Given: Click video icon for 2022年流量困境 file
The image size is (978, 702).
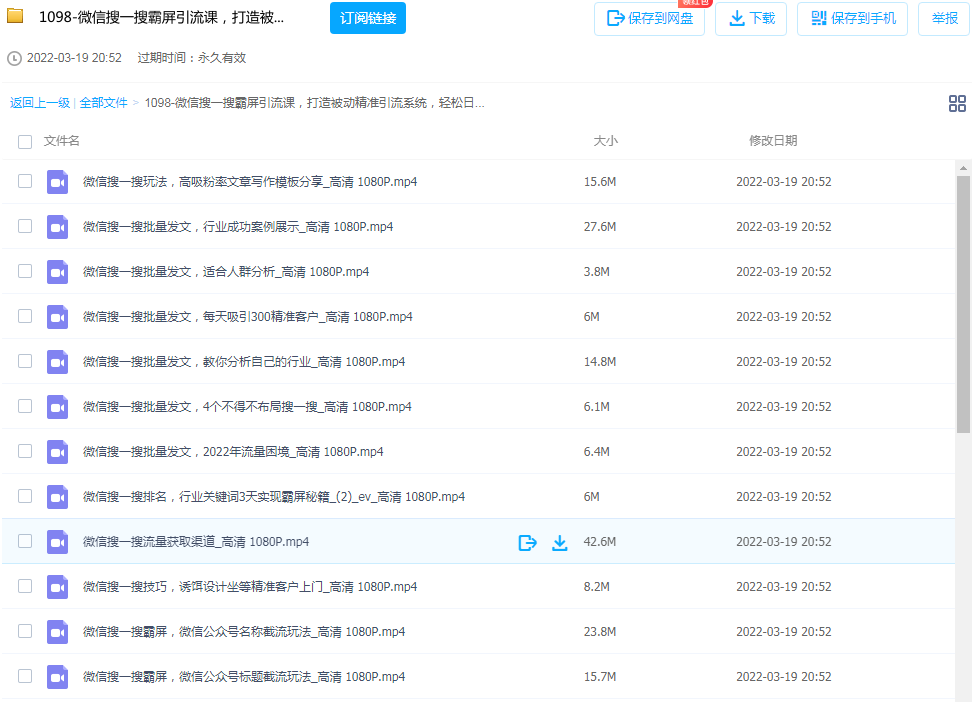Looking at the screenshot, I should (x=57, y=452).
